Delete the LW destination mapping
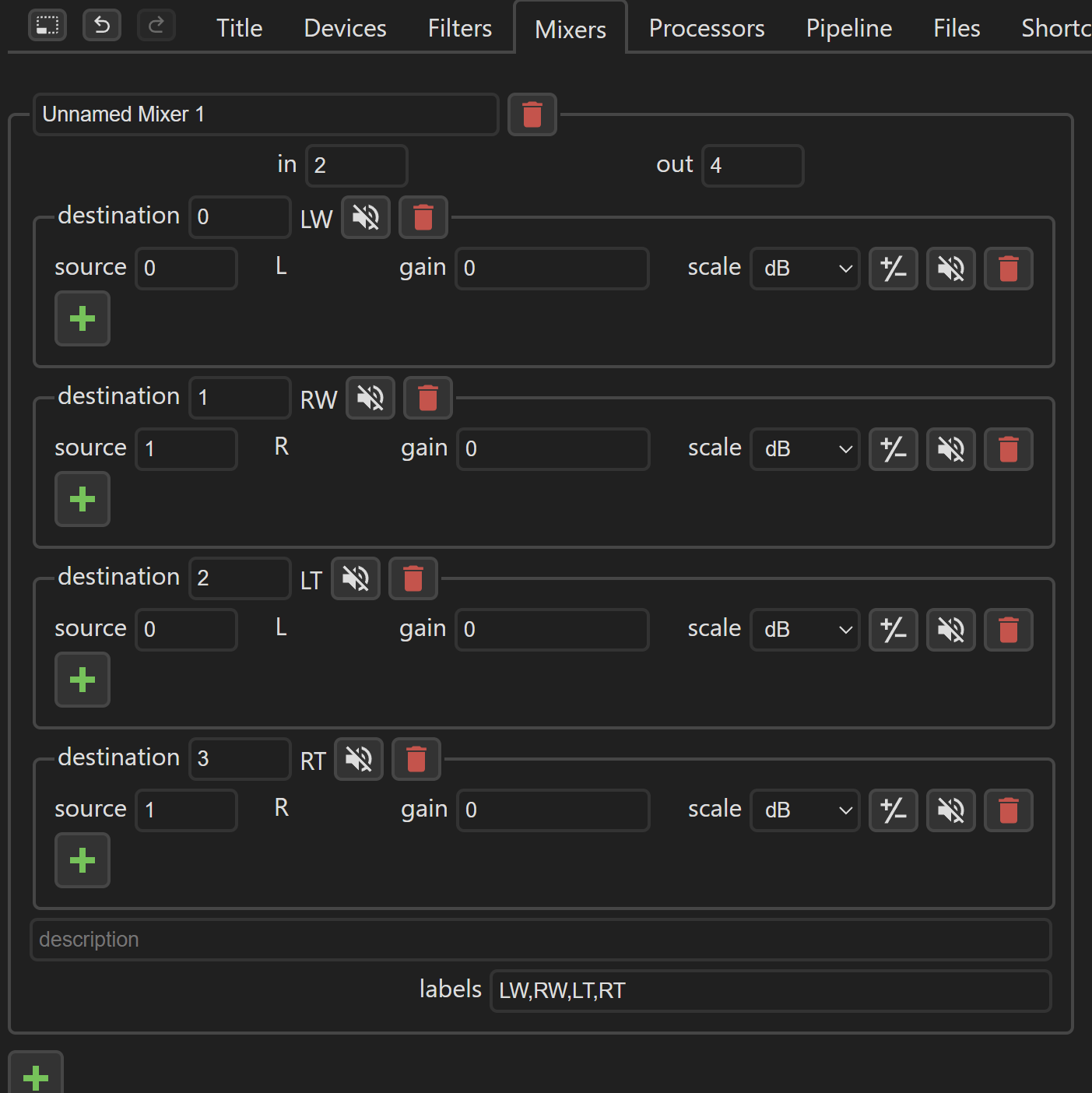 click(423, 217)
